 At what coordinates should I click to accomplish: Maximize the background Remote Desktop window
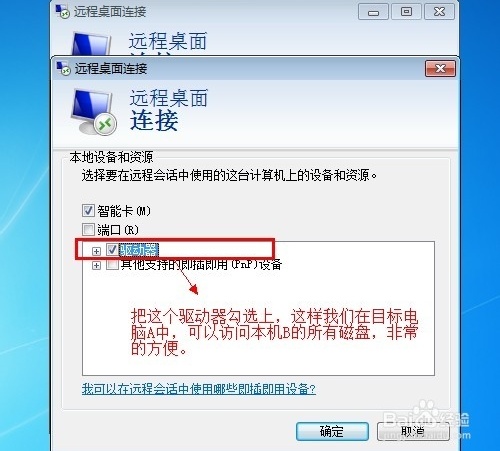[x=406, y=12]
